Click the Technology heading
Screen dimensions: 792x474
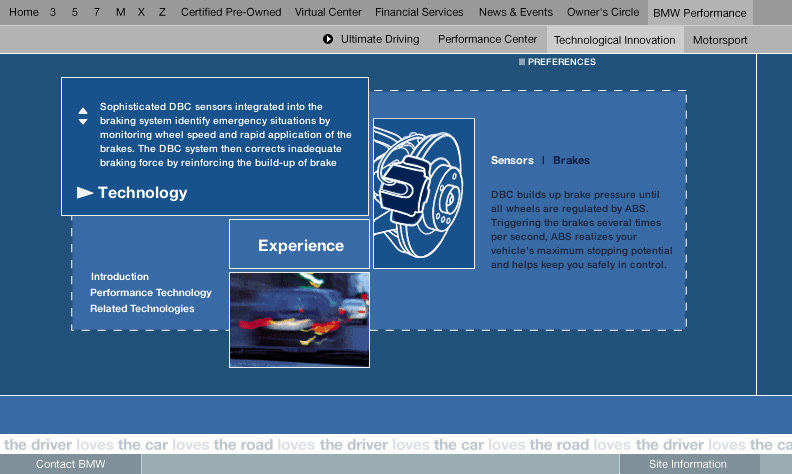point(142,193)
